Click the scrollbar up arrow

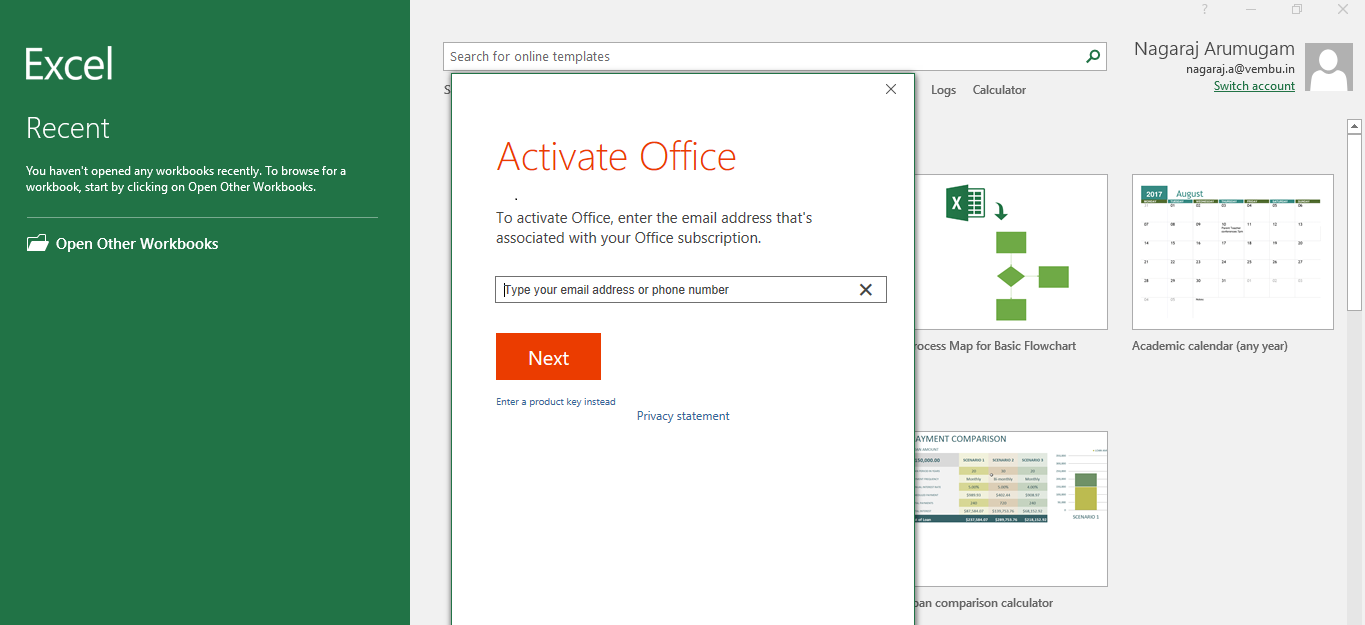click(1355, 126)
